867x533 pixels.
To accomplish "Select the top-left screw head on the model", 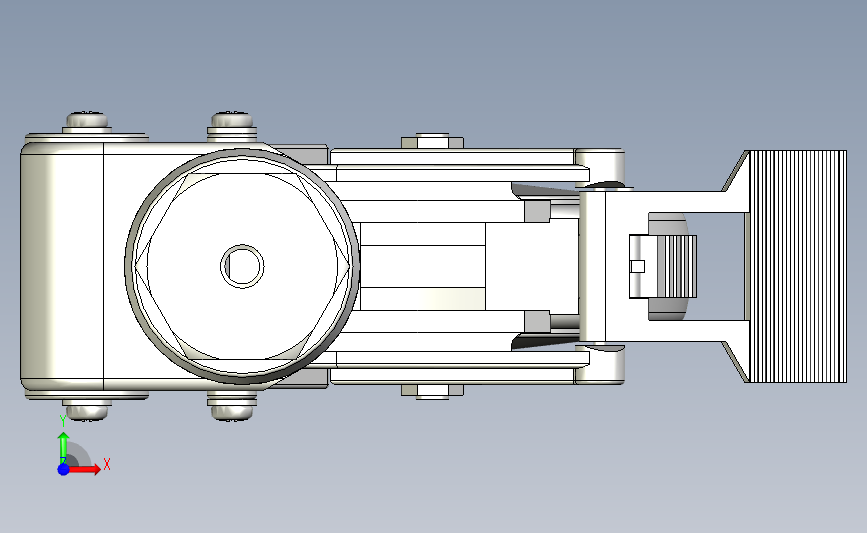I will click(x=87, y=121).
